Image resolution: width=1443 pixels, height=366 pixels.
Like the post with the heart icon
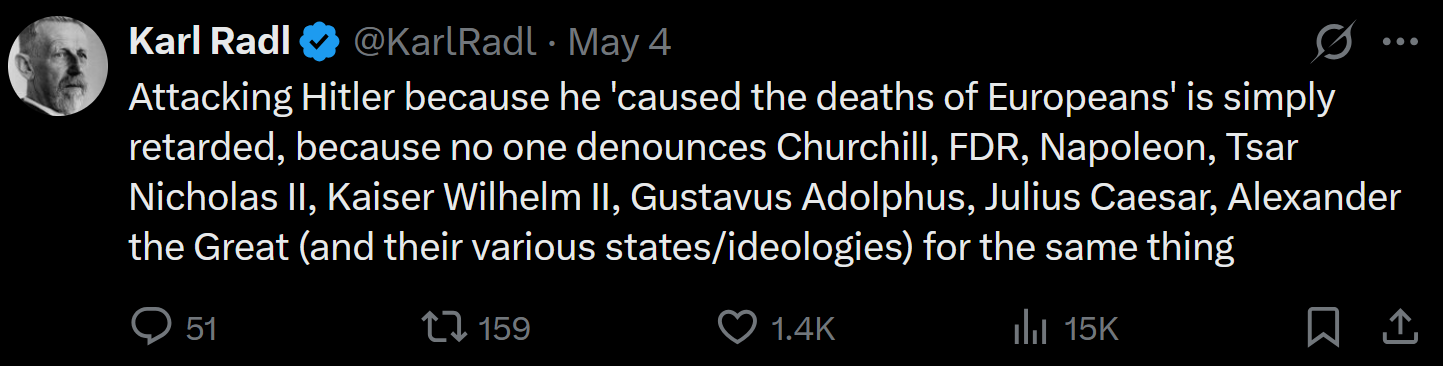click(x=737, y=327)
